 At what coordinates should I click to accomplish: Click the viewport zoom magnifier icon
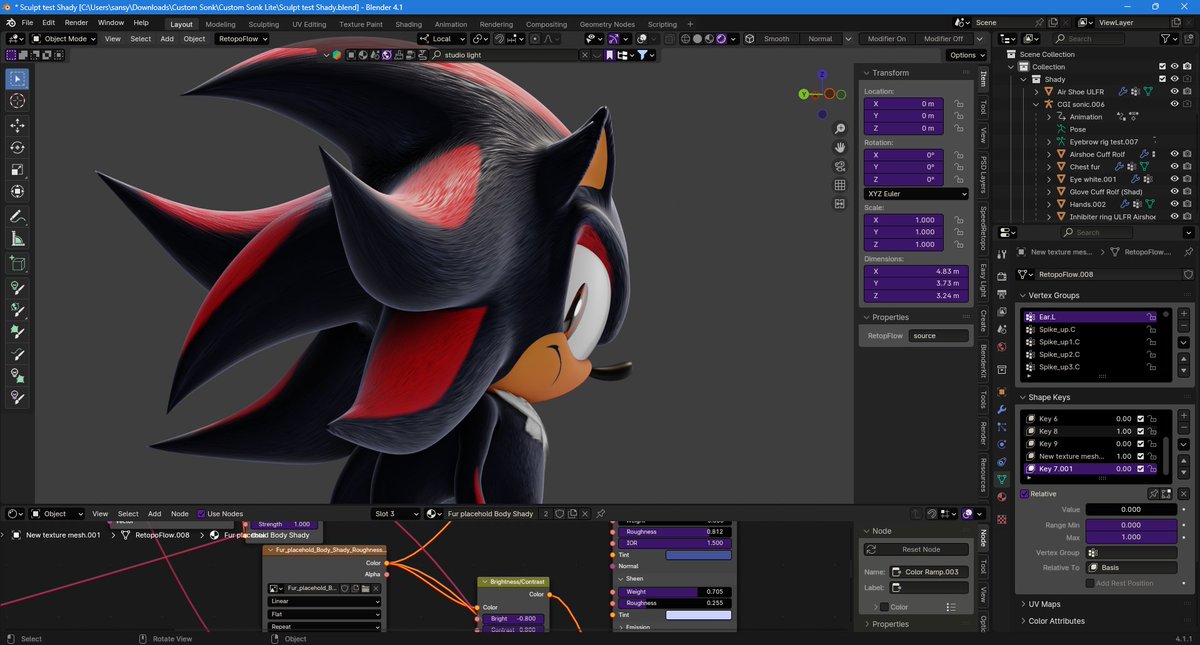point(840,129)
